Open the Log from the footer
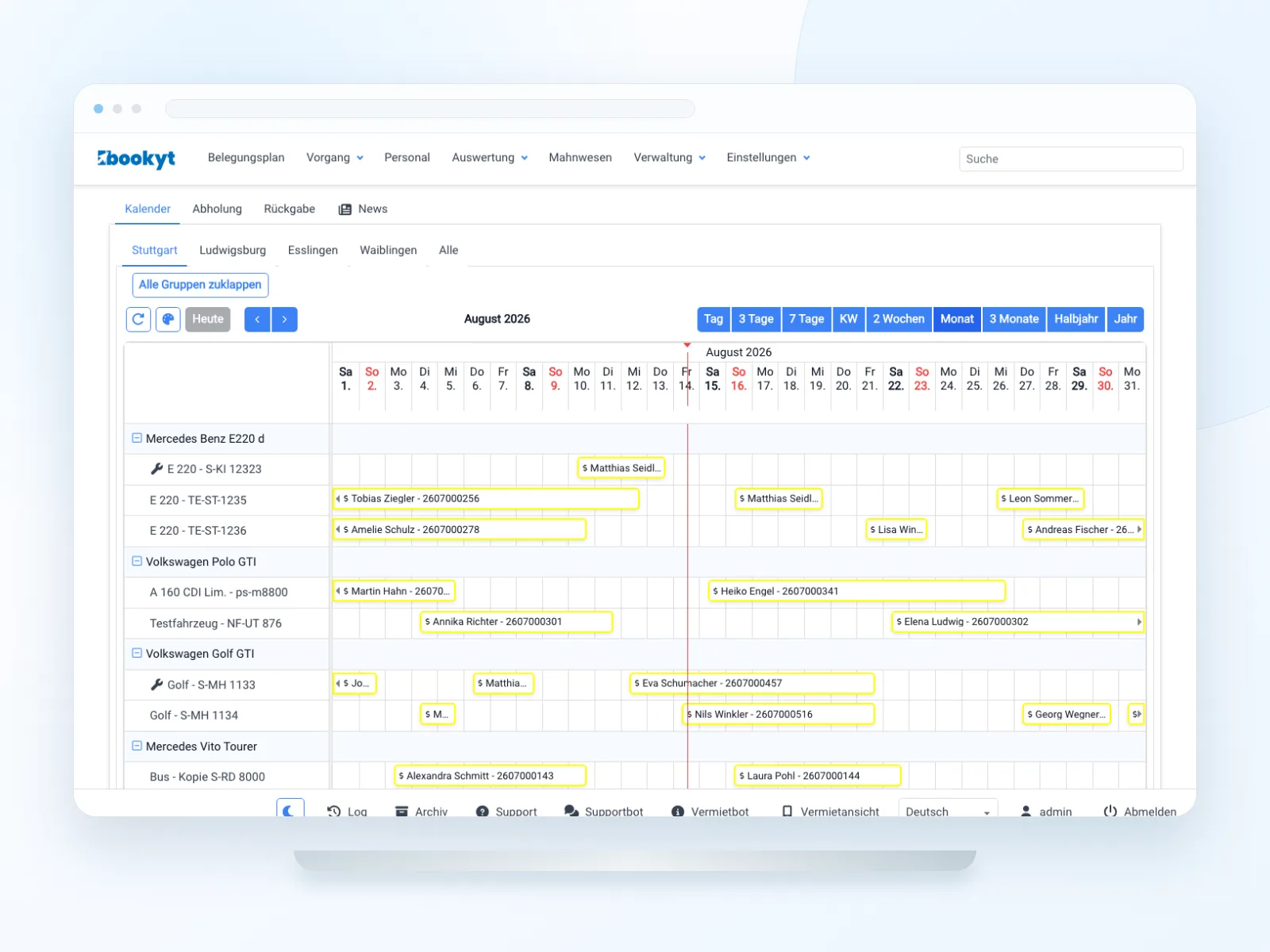The width and height of the screenshot is (1270, 952). (347, 812)
